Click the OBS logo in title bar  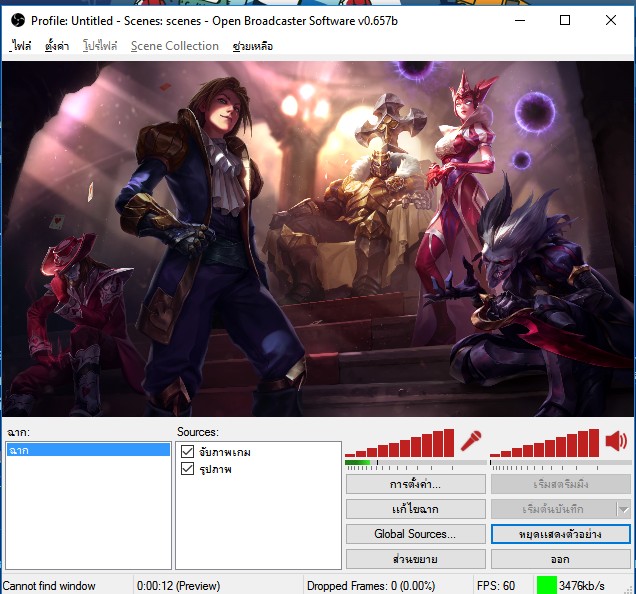tap(17, 20)
